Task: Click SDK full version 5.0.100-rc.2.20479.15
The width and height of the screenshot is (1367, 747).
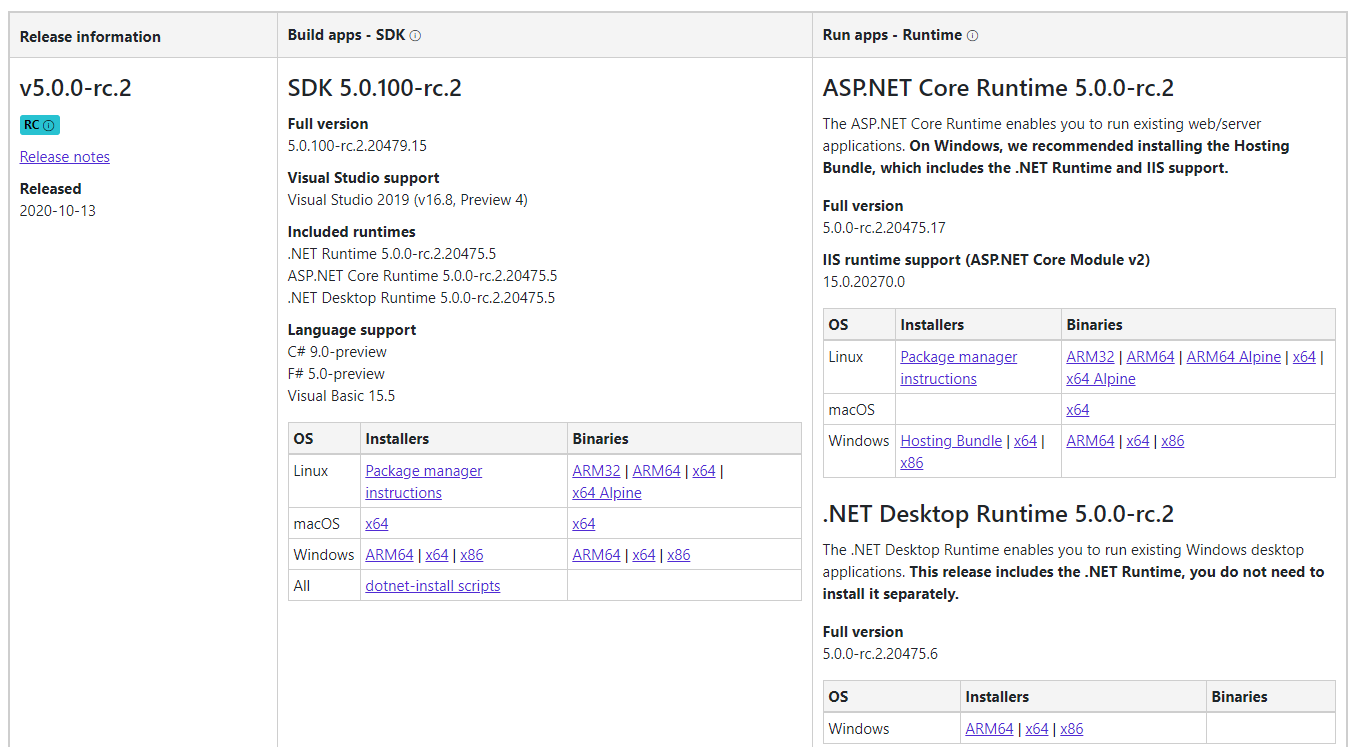Action: pos(357,145)
